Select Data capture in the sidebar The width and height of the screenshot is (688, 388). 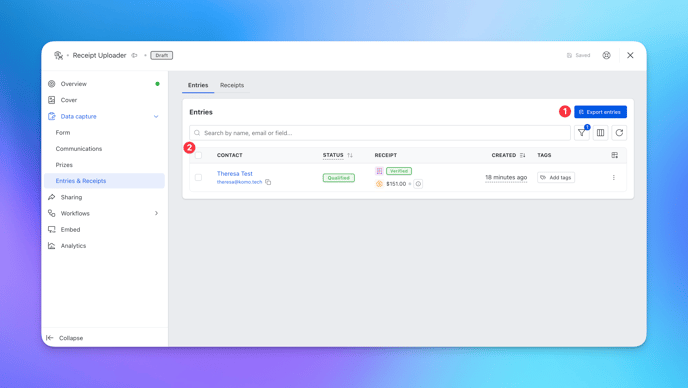(x=104, y=116)
